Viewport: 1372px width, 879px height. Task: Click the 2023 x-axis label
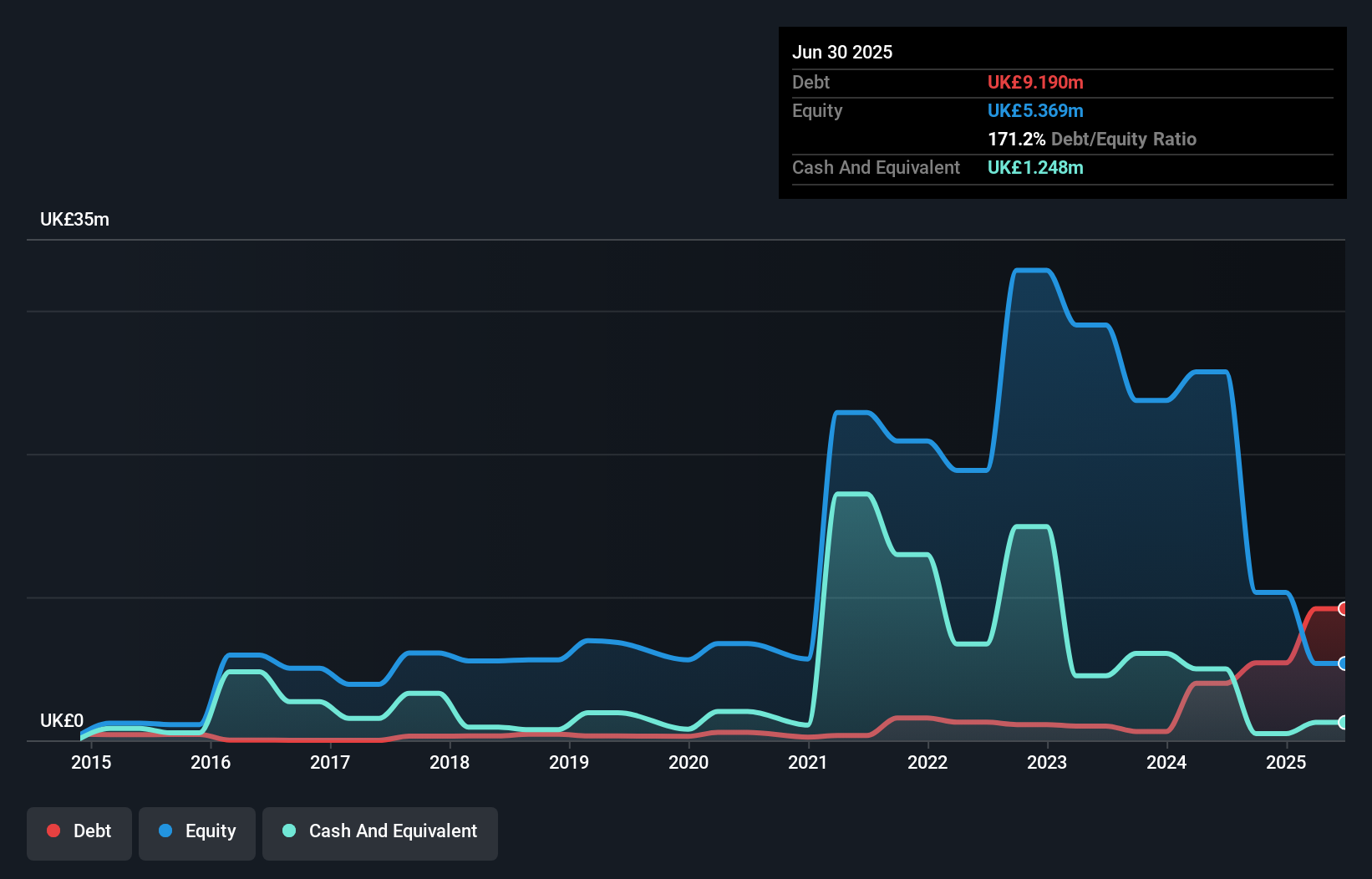[x=1047, y=762]
